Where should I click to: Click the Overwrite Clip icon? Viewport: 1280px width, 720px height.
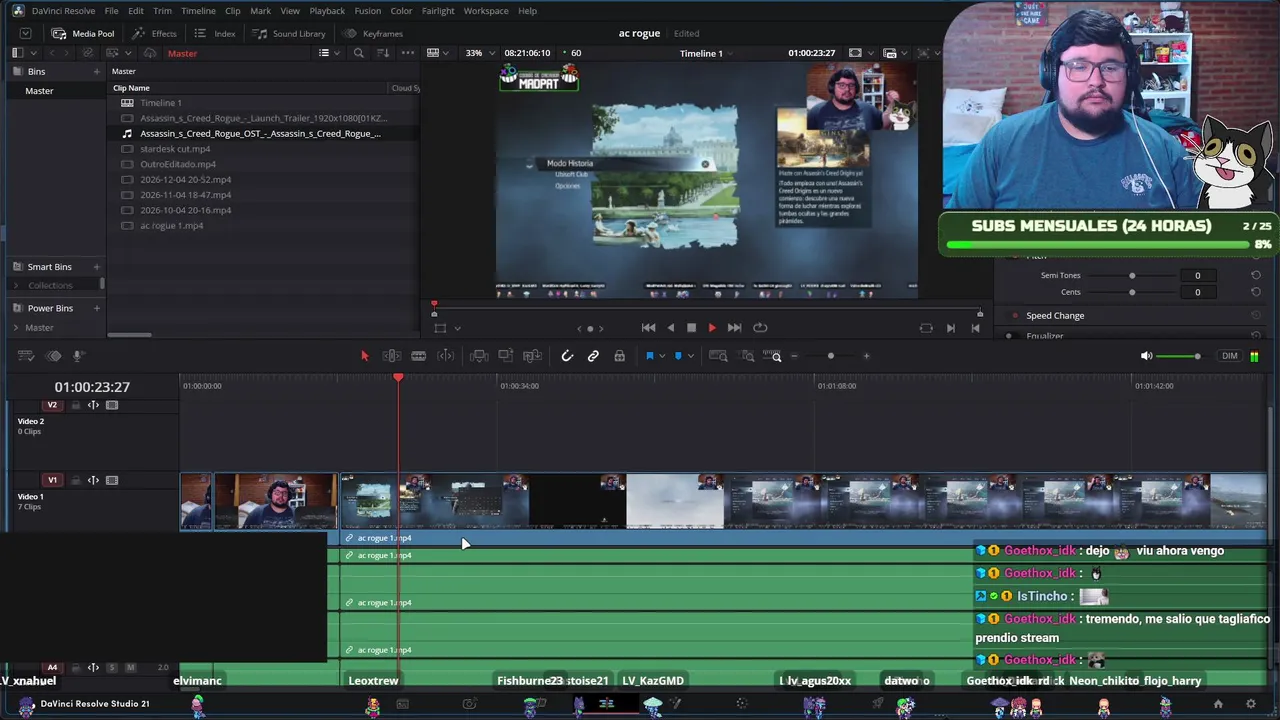506,356
